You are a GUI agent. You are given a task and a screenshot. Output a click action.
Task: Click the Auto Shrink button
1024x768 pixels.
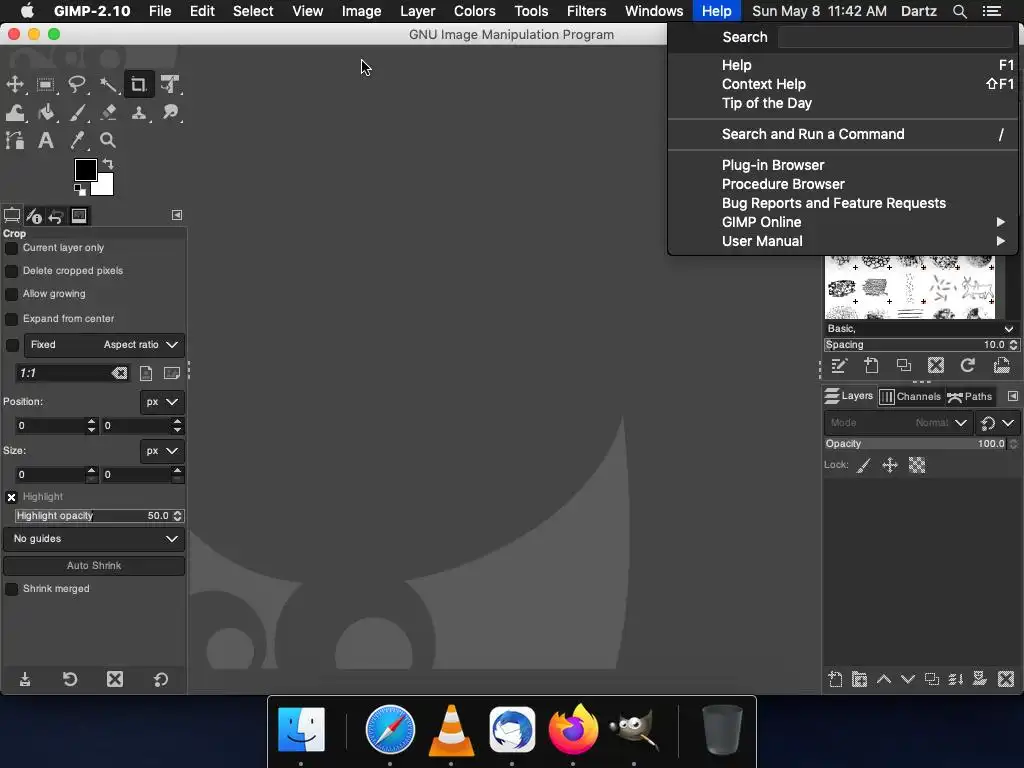[94, 566]
